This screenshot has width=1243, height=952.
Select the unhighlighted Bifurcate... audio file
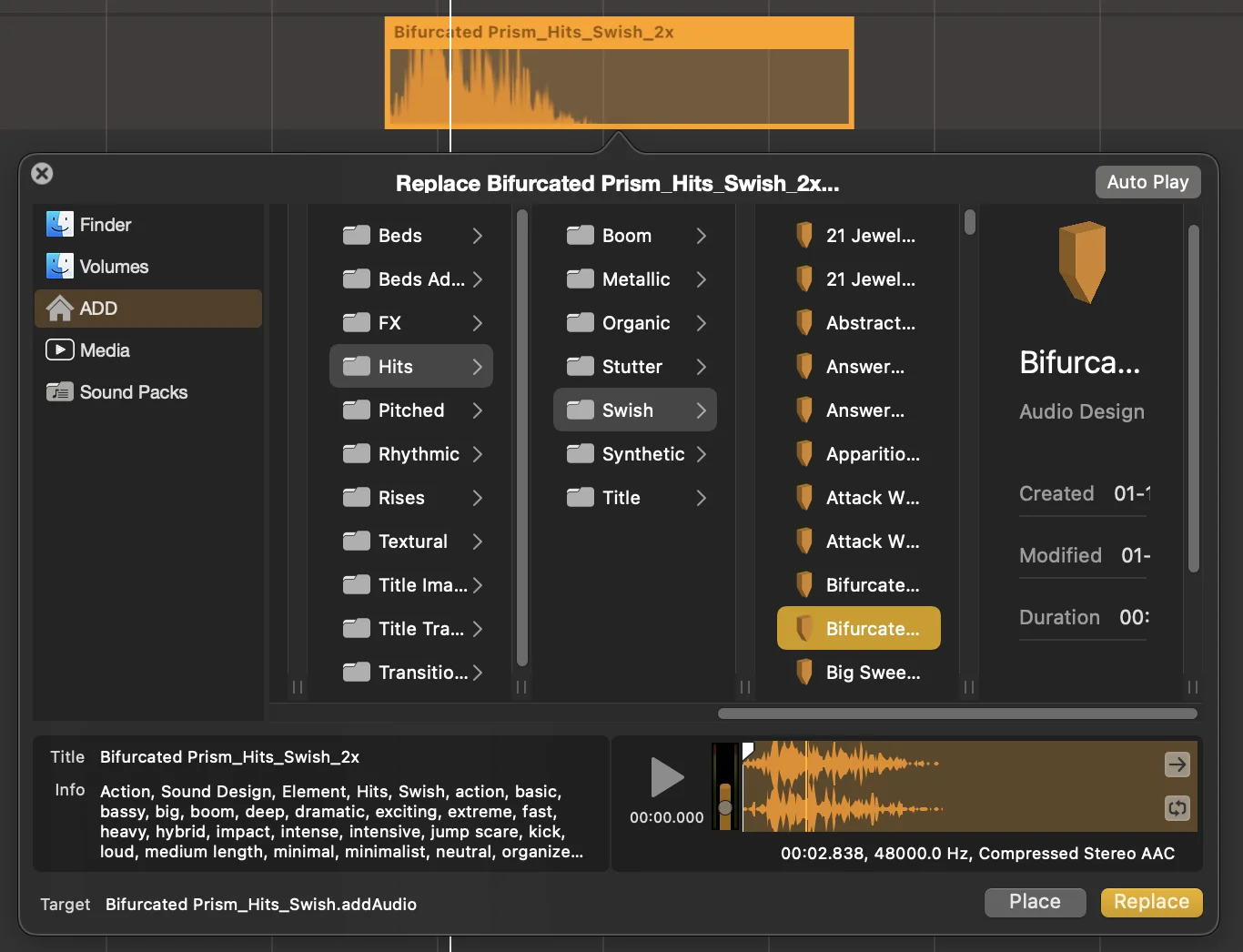click(x=859, y=585)
